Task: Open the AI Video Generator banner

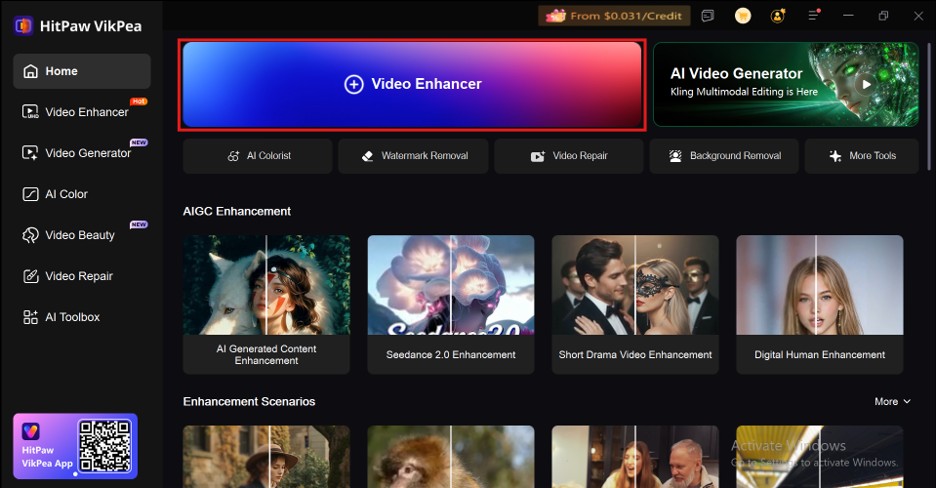Action: coord(786,84)
